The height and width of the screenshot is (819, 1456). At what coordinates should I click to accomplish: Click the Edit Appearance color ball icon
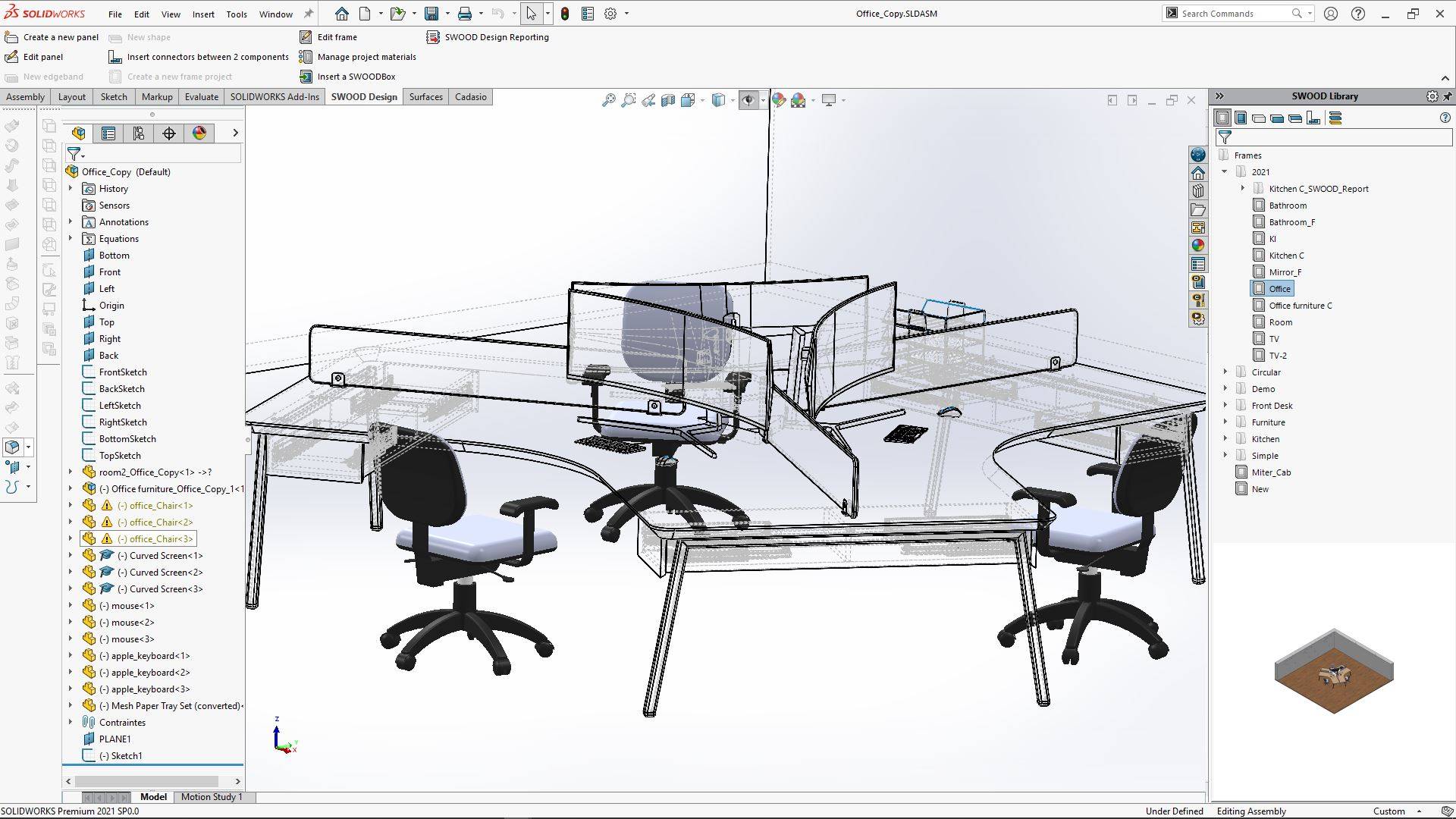pyautogui.click(x=778, y=100)
